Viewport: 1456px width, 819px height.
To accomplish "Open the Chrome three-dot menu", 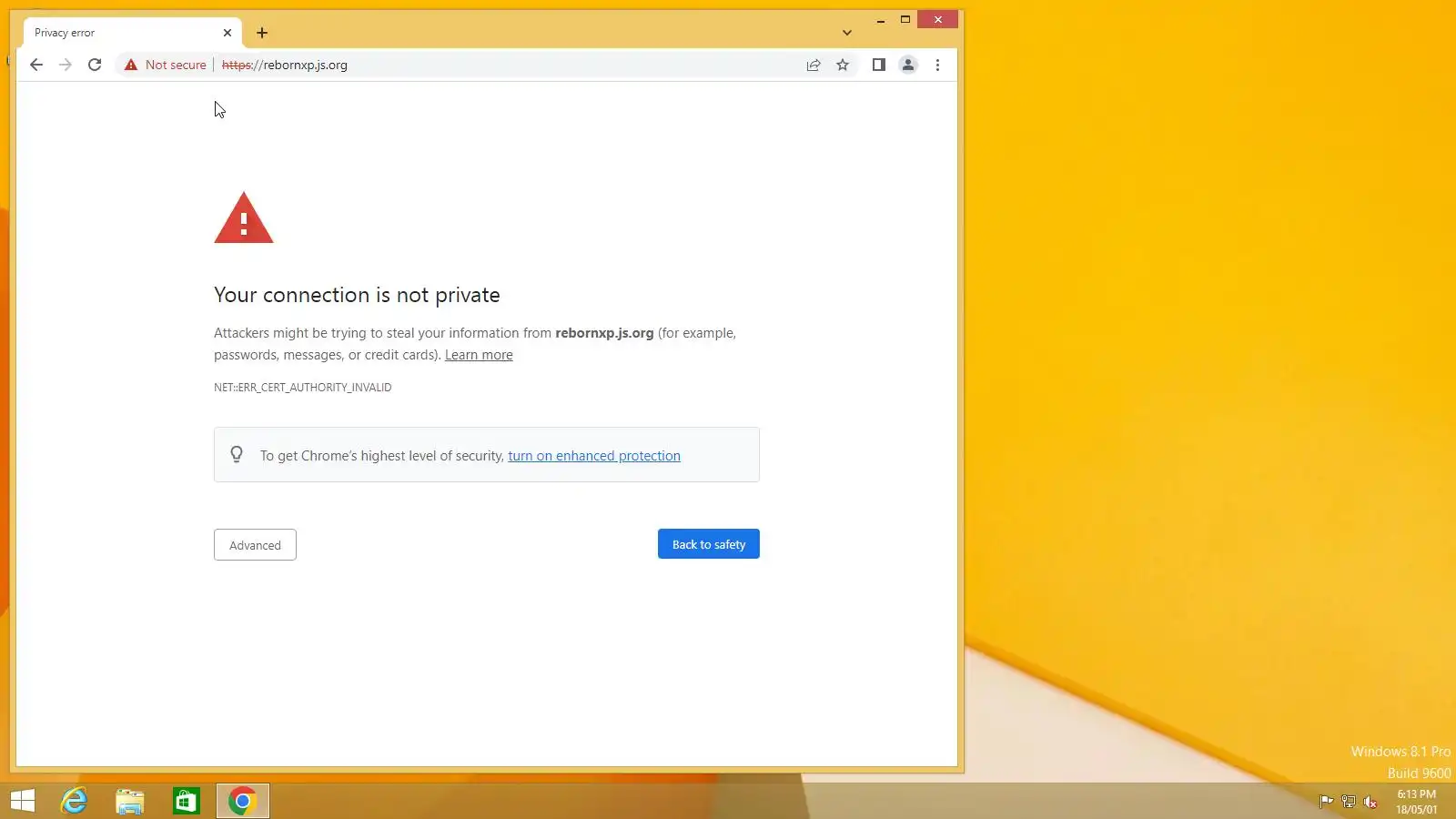I will 937,65.
